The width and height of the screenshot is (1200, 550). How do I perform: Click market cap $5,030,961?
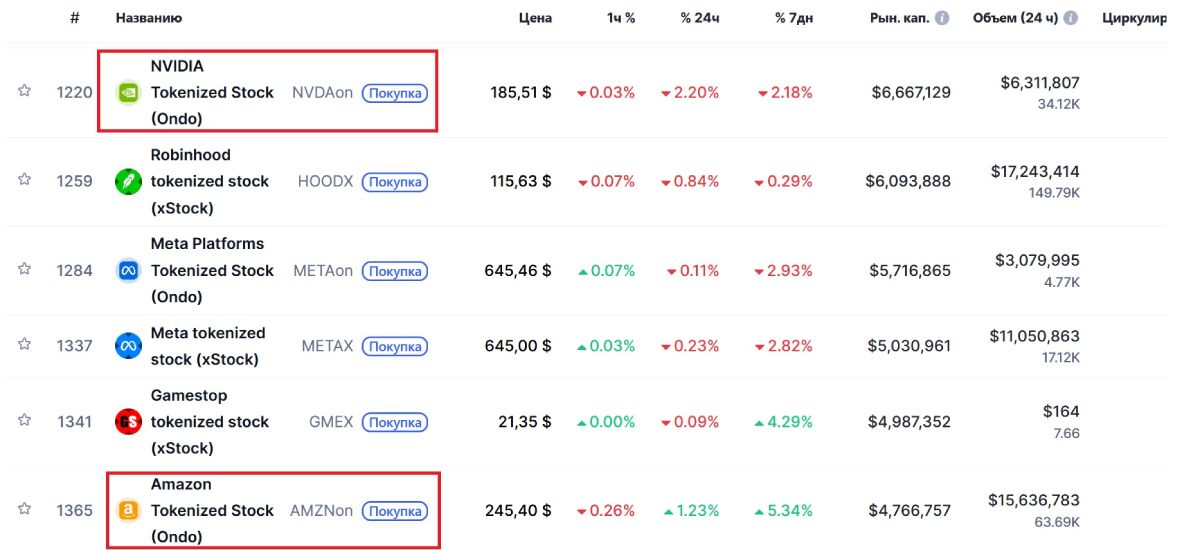(909, 346)
